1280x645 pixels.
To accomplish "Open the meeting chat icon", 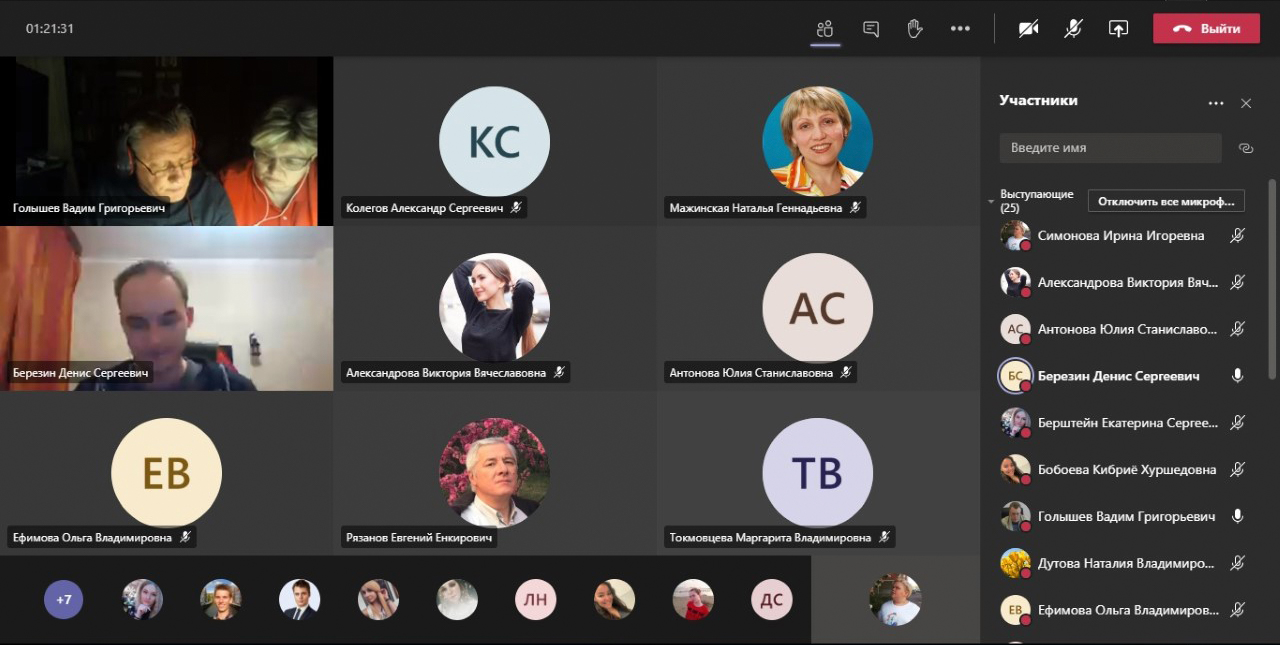I will [x=870, y=29].
